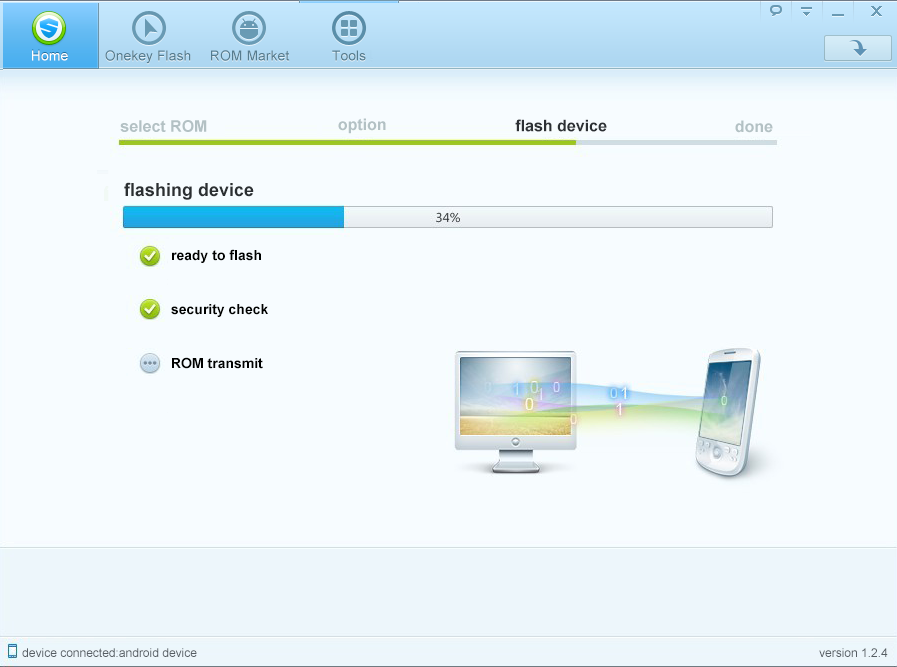Click the computer monitor illustration
This screenshot has width=897, height=667.
click(x=515, y=408)
